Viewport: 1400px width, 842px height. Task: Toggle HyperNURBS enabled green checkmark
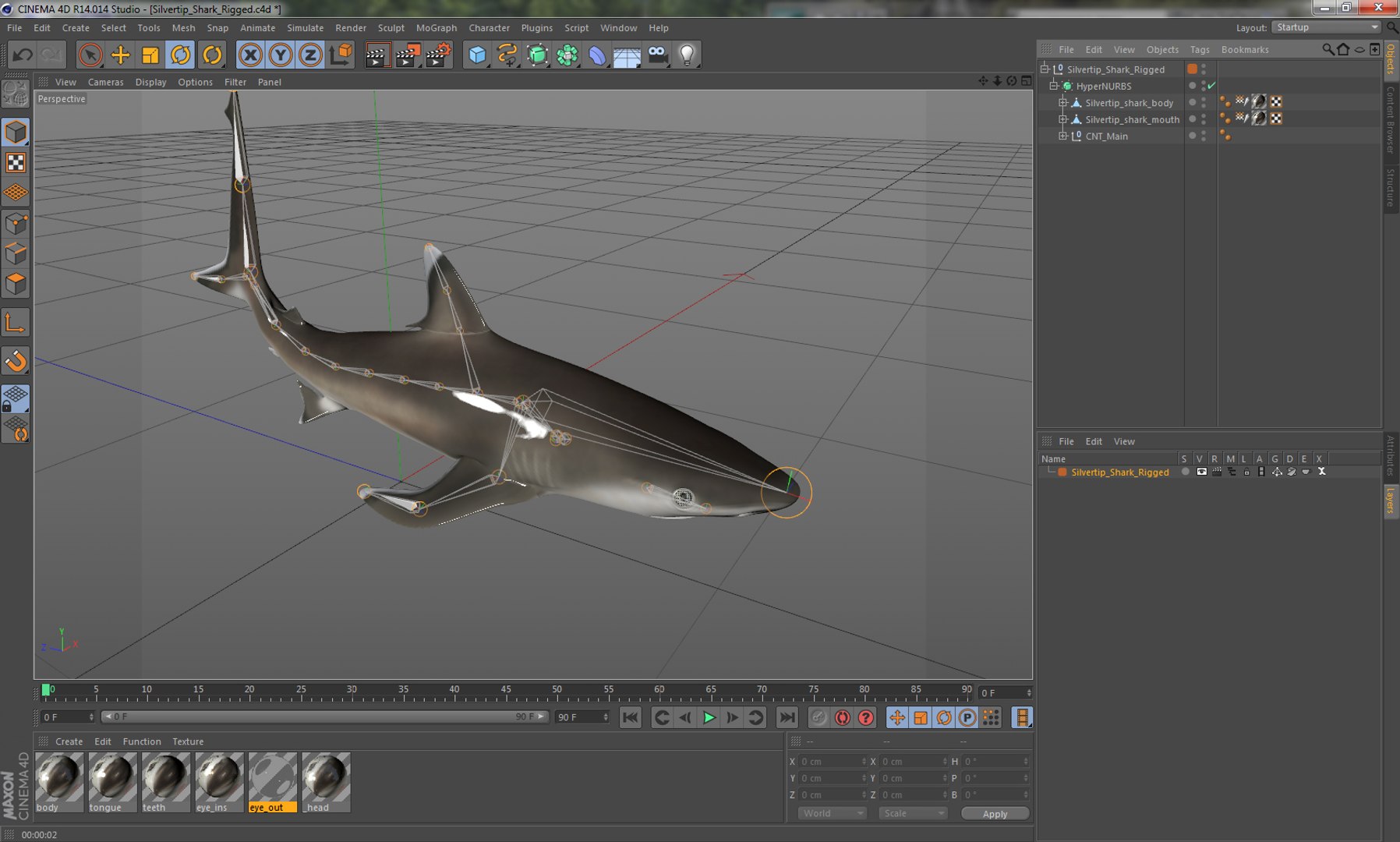1211,87
